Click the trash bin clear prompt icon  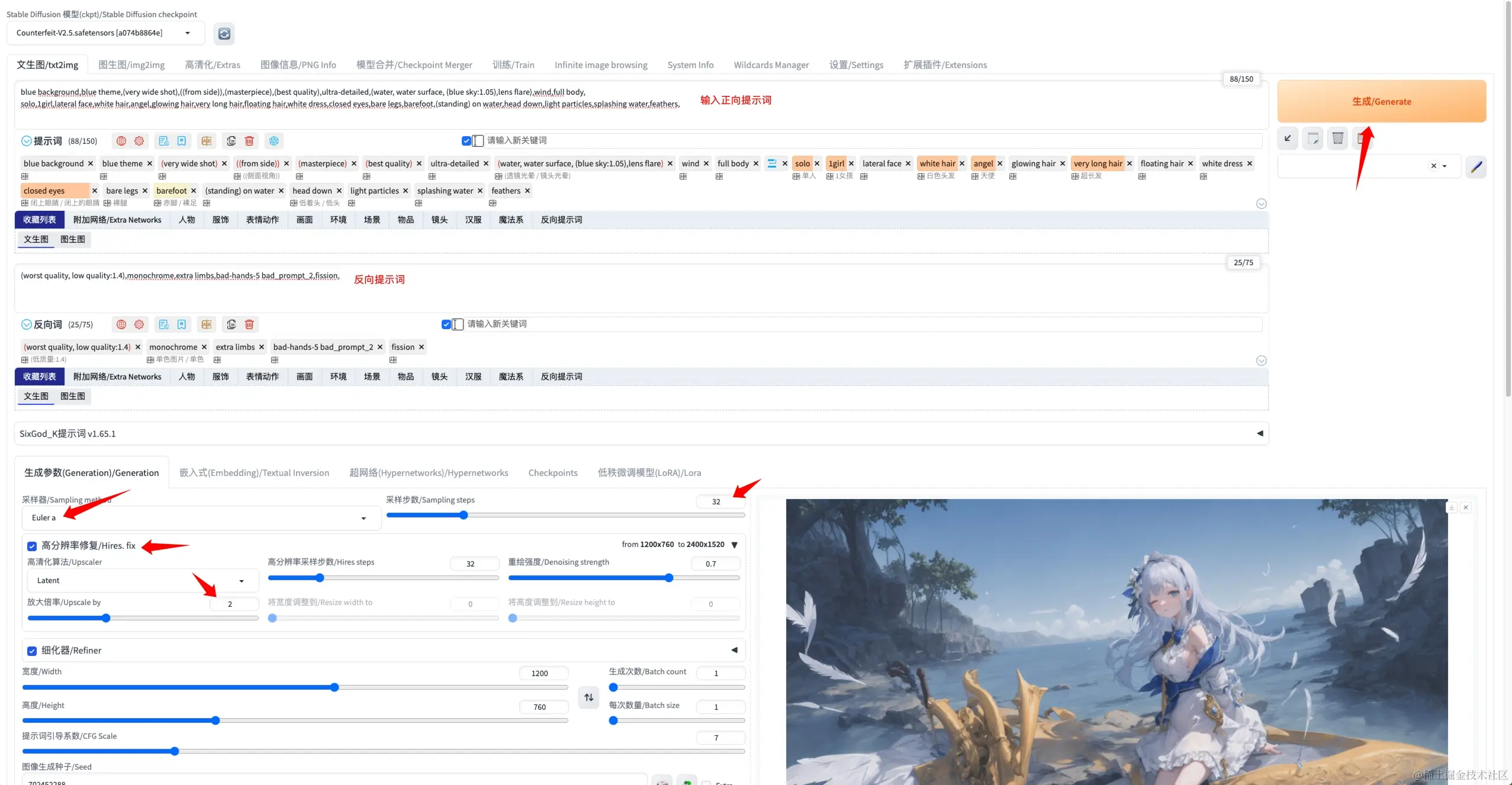coord(1337,139)
